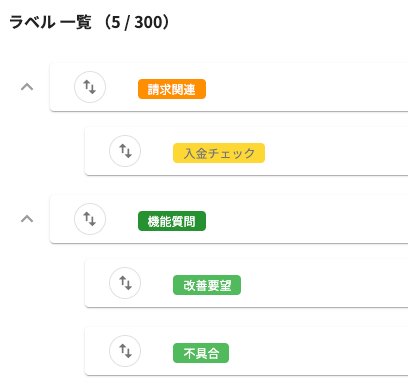Select the green 不具合 label tag
Viewport: 408px width, 383px height.
pos(201,353)
